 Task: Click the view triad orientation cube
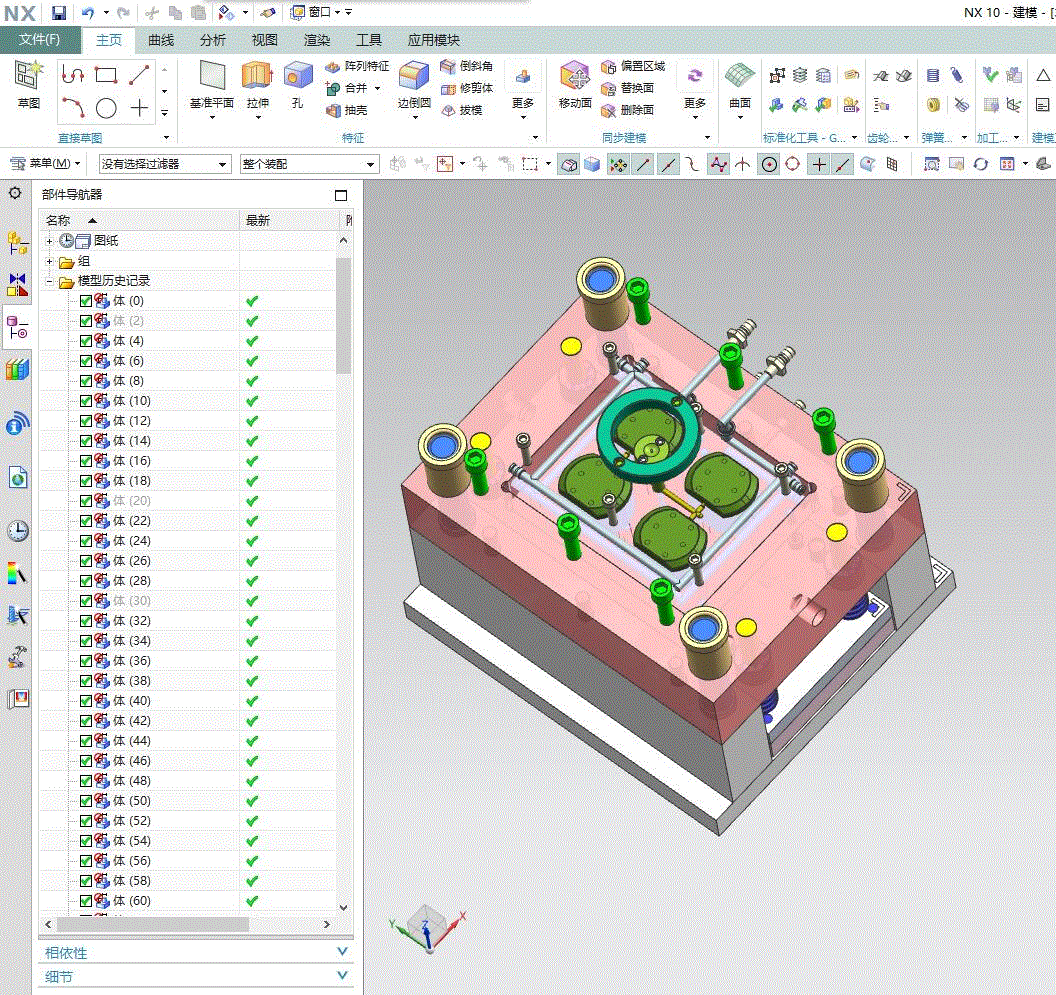pos(427,926)
